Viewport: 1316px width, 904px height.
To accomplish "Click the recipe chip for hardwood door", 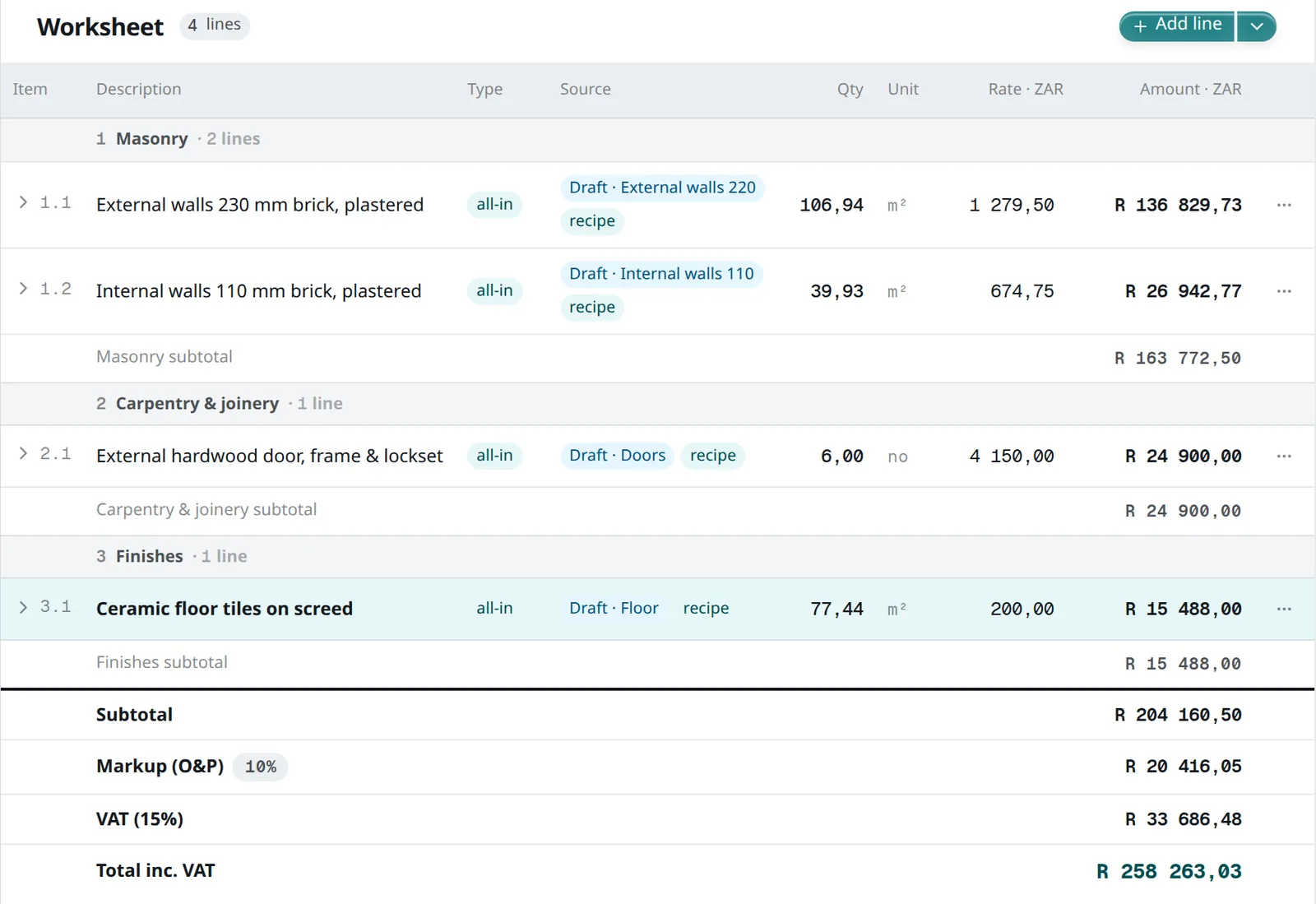I will click(x=713, y=456).
